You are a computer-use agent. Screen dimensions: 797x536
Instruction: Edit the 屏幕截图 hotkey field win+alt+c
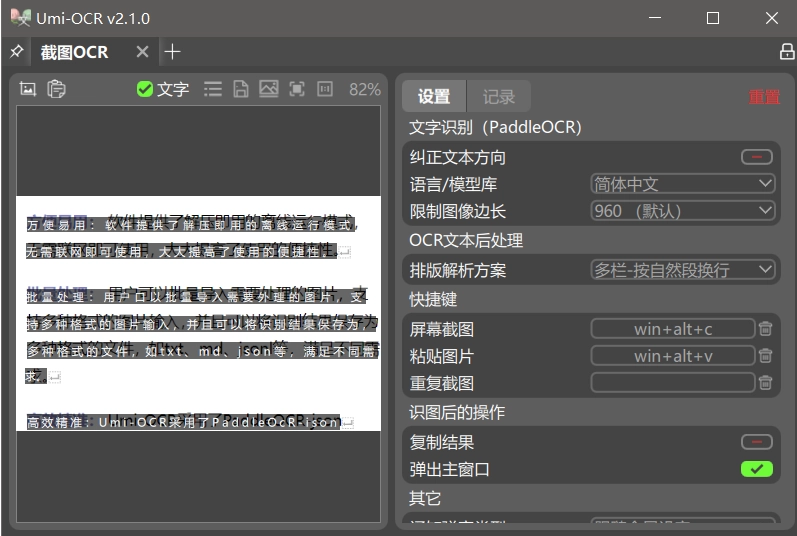[672, 329]
